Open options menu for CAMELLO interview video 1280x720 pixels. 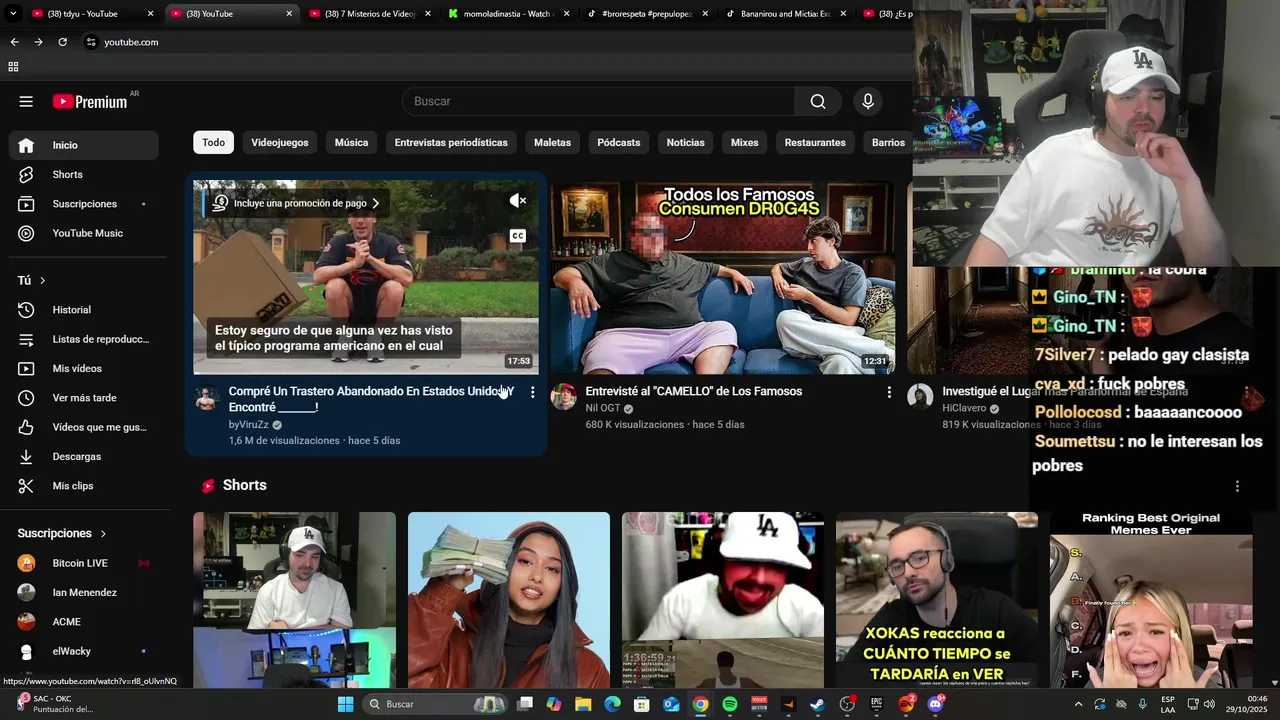coord(889,392)
